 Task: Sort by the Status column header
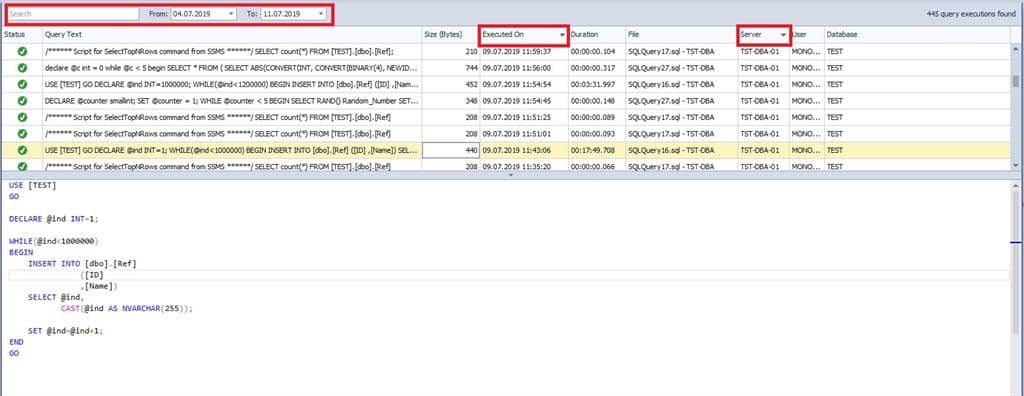tap(22, 35)
